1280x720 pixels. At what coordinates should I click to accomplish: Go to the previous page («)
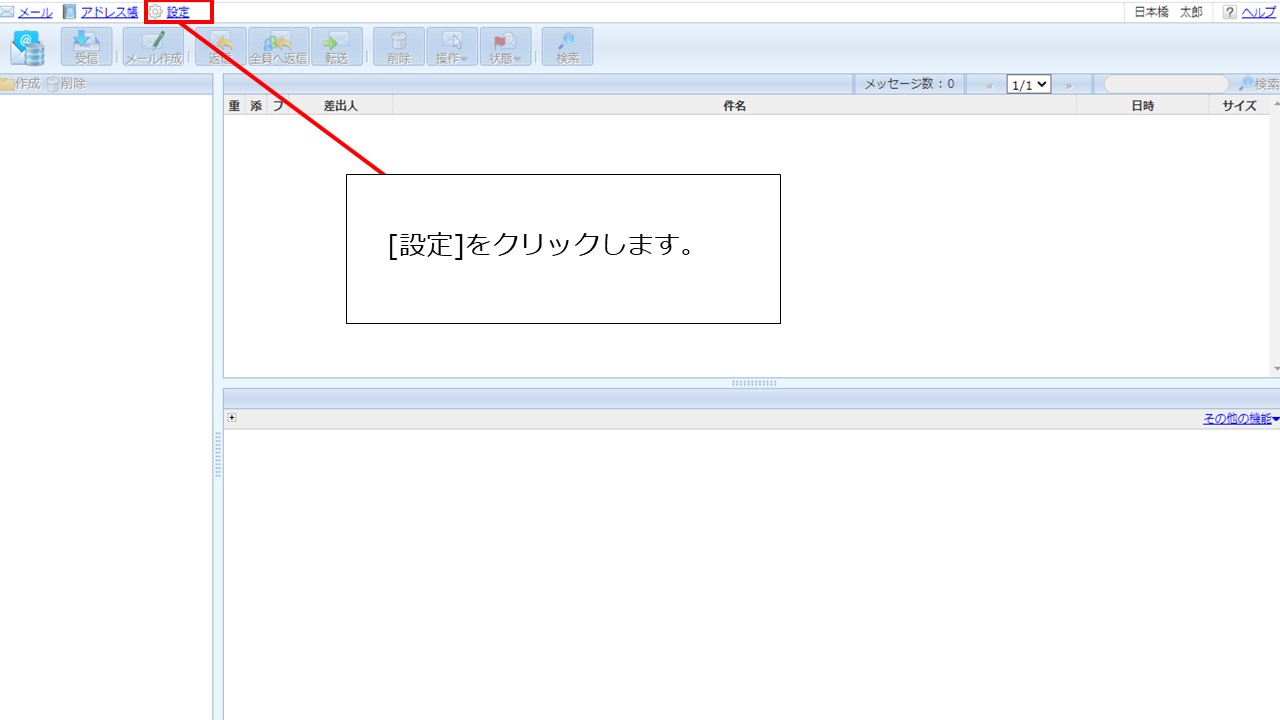click(990, 85)
